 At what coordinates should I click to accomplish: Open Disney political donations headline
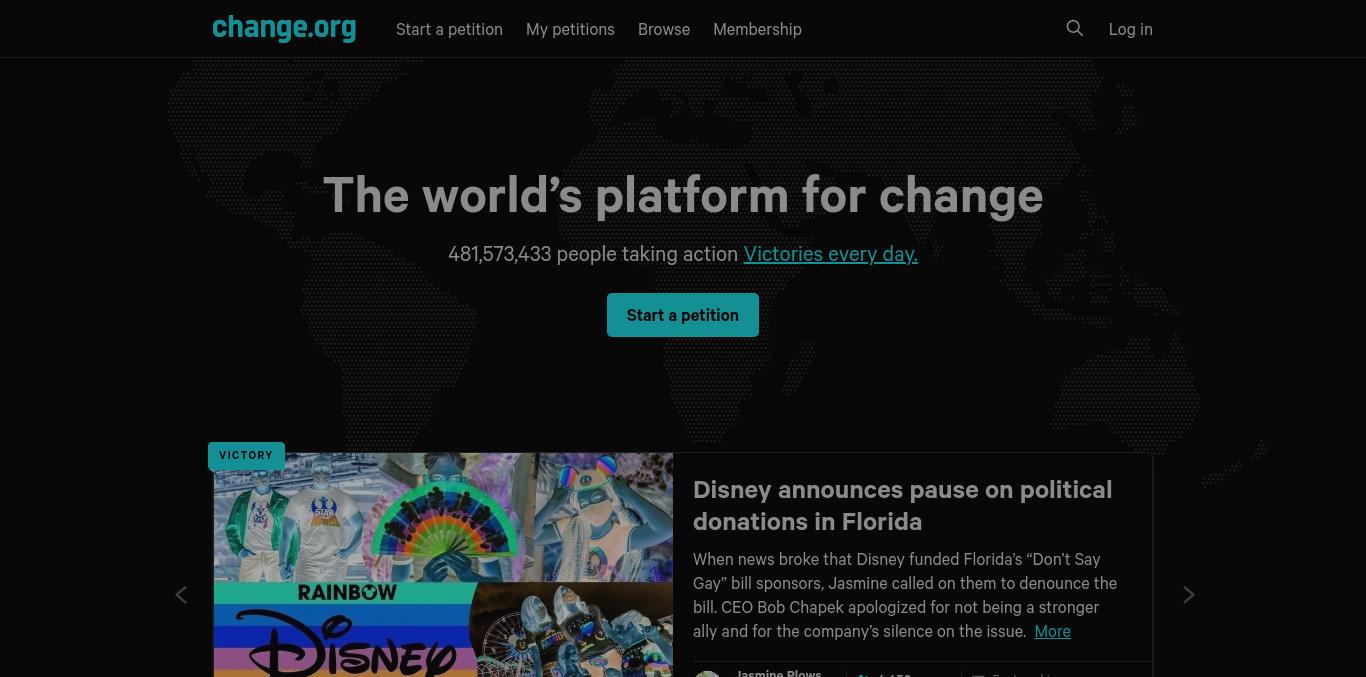click(x=902, y=505)
